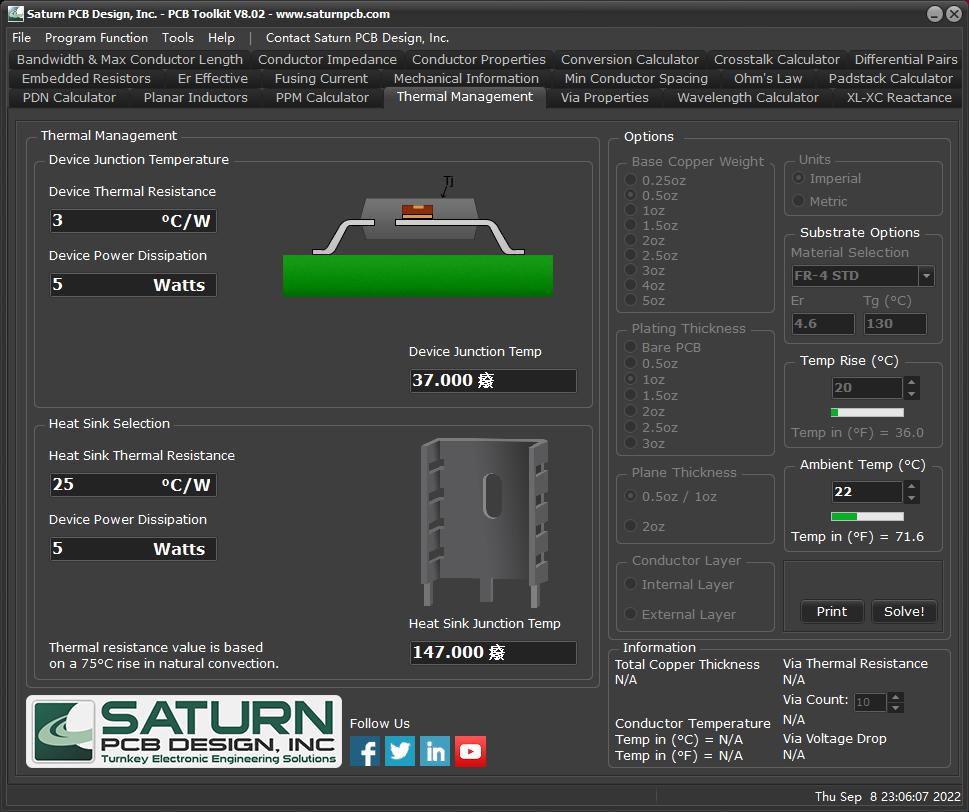This screenshot has width=969, height=812.
Task: Select 3oz plating thickness
Action: [x=630, y=442]
